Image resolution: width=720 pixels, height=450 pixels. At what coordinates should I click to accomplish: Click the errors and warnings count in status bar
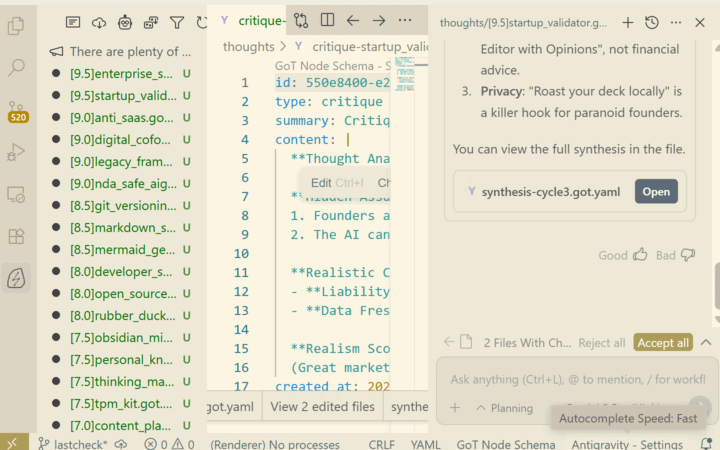coord(169,444)
